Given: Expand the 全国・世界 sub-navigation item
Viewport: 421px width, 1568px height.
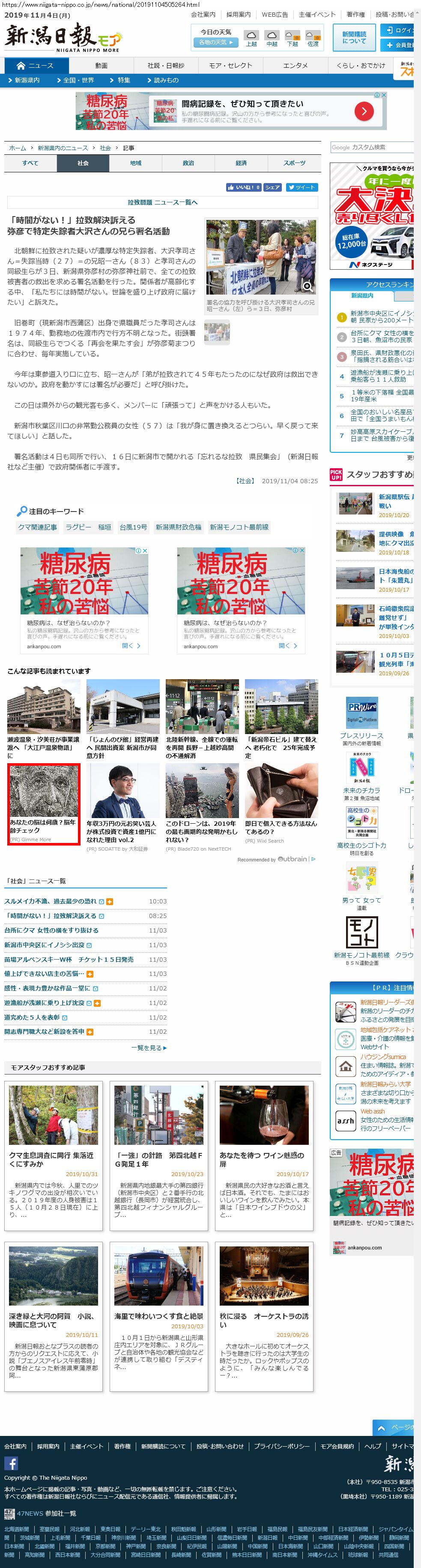Looking at the screenshot, I should tap(78, 80).
